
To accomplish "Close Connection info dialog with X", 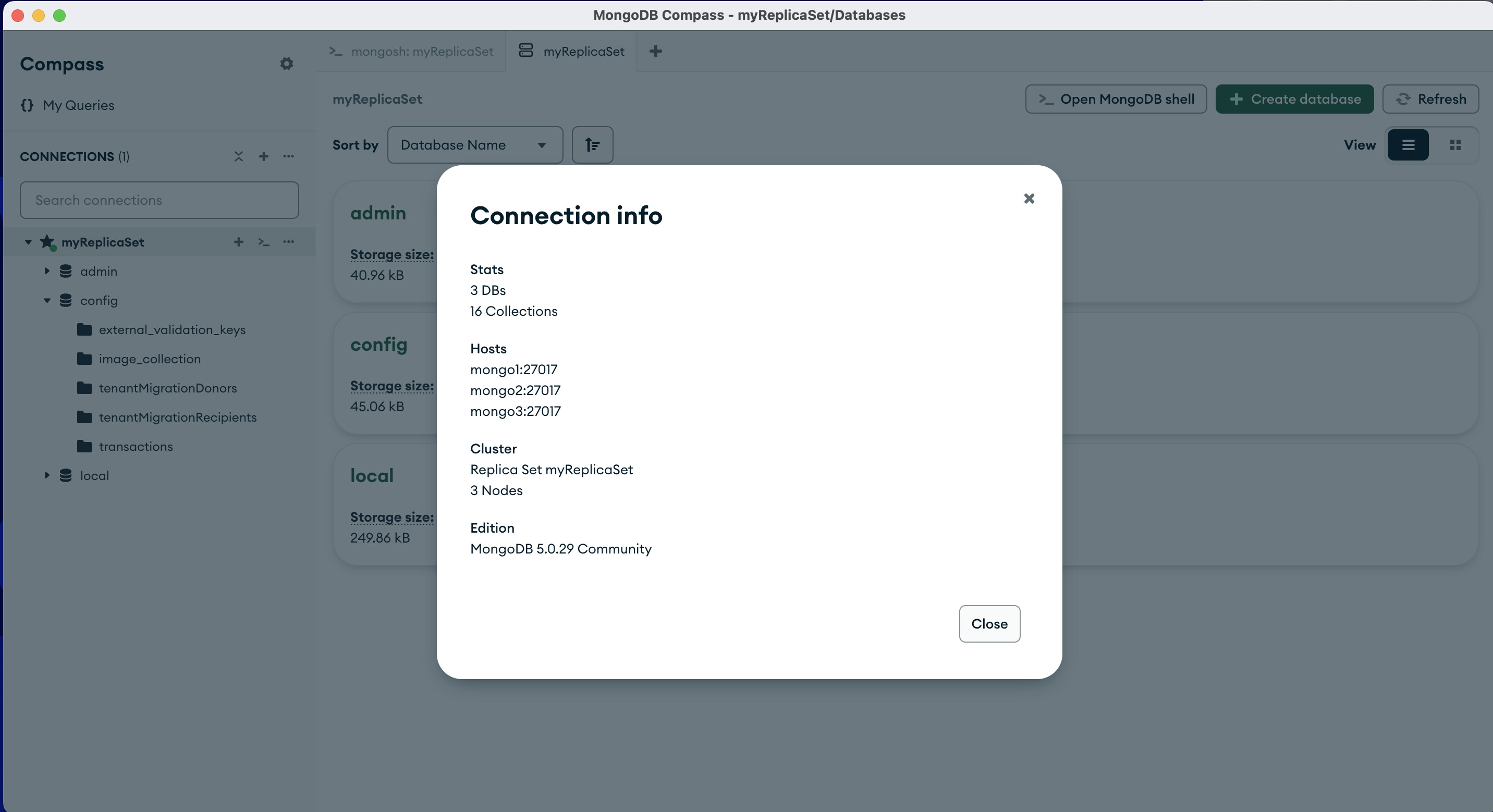I will tap(1029, 199).
